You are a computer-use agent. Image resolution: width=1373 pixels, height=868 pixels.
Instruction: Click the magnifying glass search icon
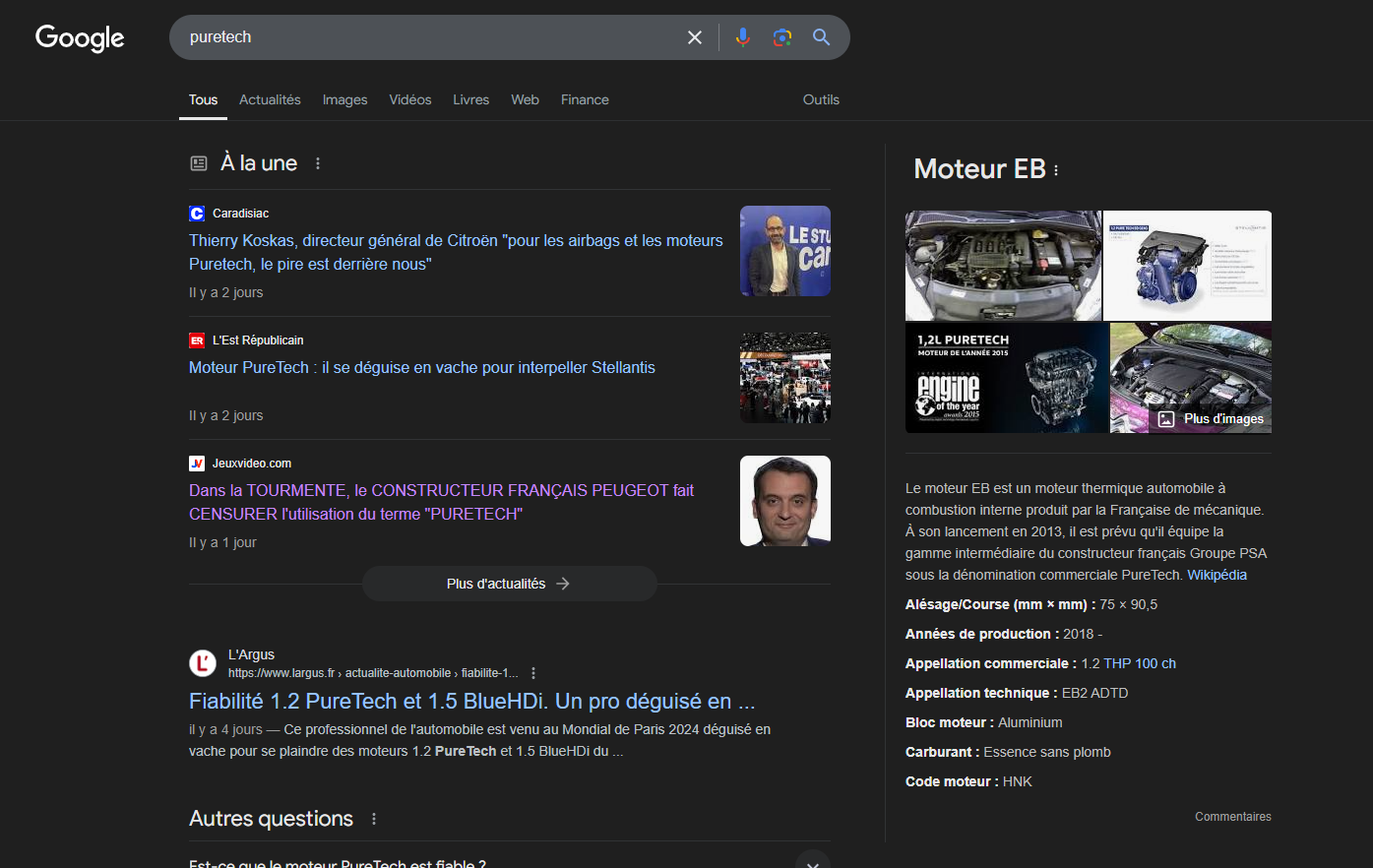click(822, 37)
